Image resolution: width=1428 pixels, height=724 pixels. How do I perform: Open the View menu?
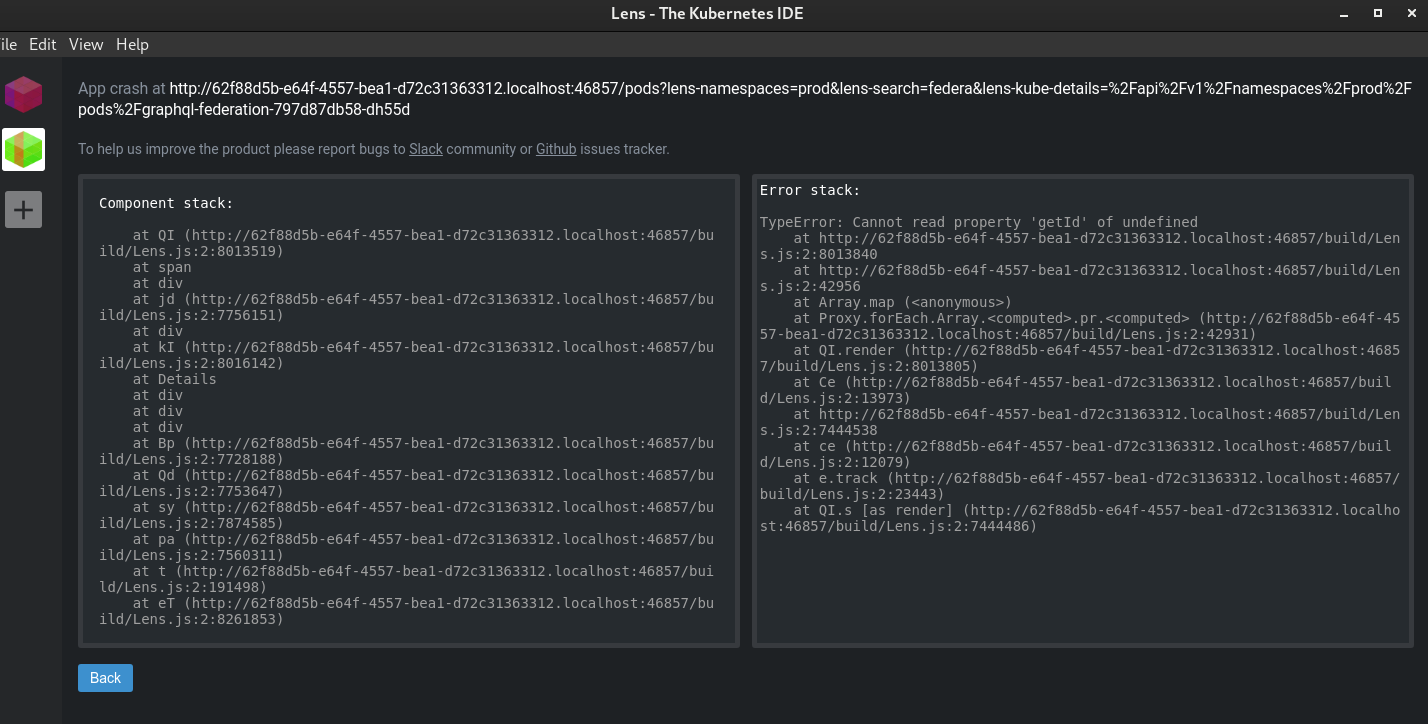tap(86, 44)
